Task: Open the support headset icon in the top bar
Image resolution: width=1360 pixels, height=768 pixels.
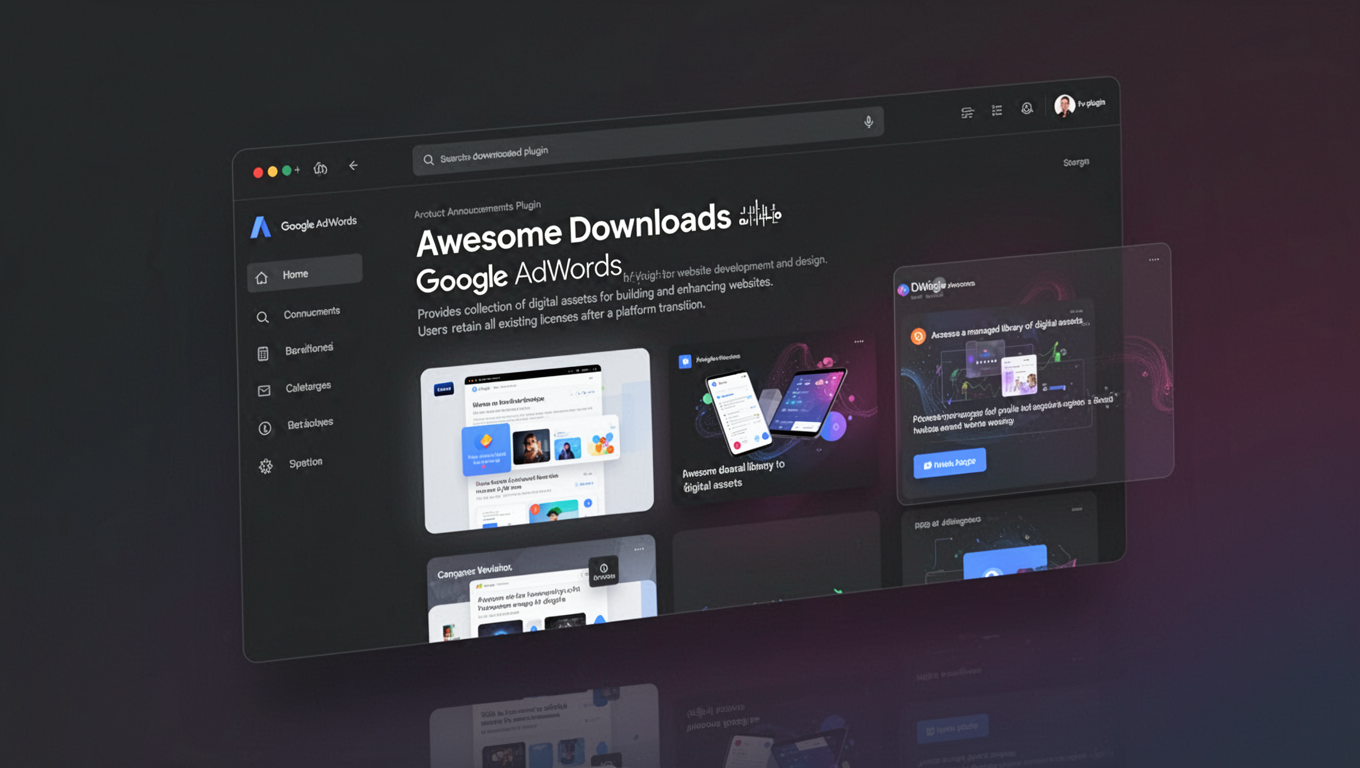Action: coord(1027,108)
